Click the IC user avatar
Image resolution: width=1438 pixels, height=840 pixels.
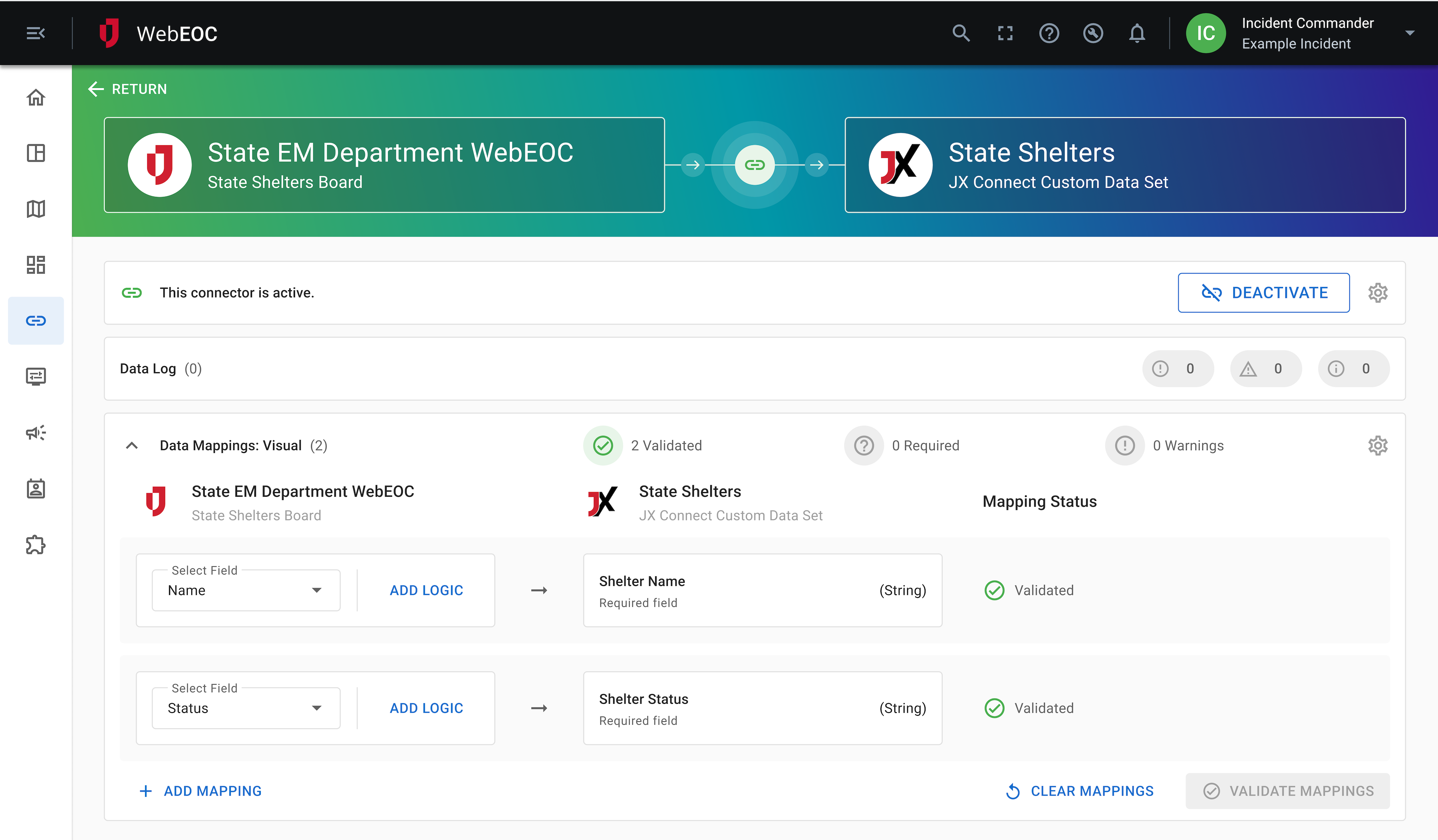(x=1205, y=34)
